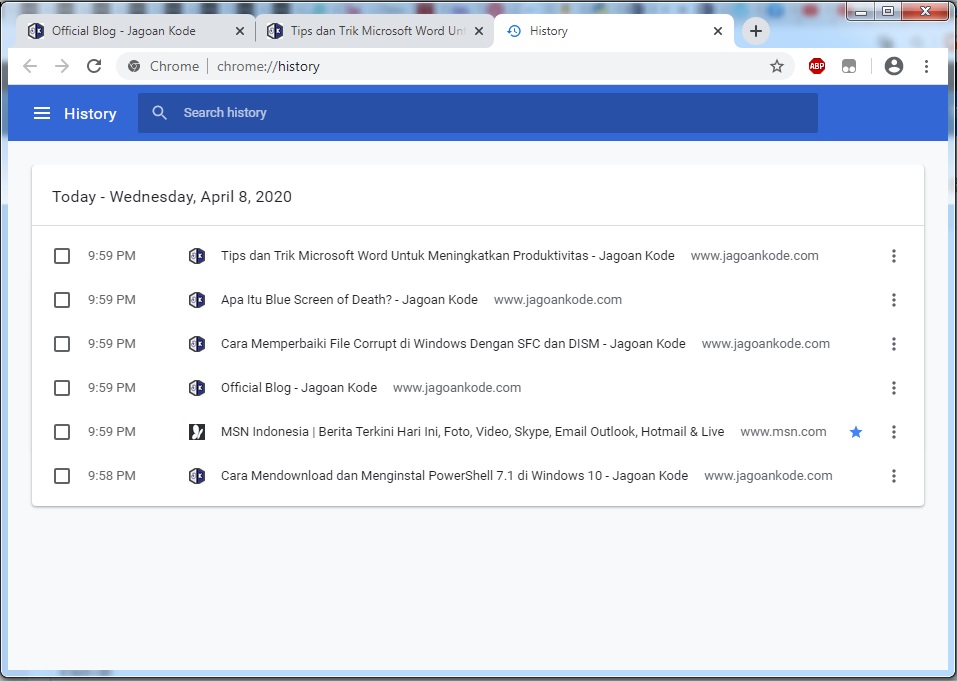Open MSN Indonesia Berita Terkini link
The image size is (957, 681).
(472, 431)
